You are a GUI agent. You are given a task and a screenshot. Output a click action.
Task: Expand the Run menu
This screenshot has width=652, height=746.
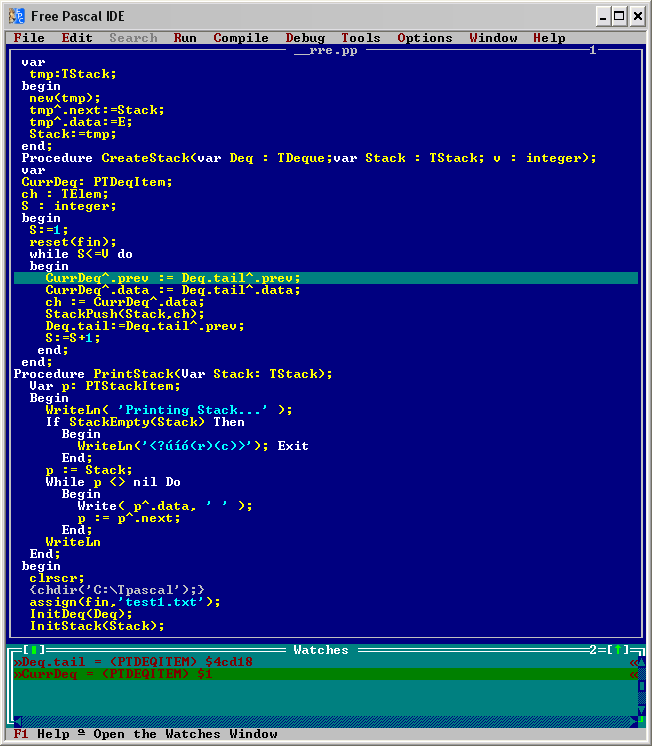click(x=185, y=38)
